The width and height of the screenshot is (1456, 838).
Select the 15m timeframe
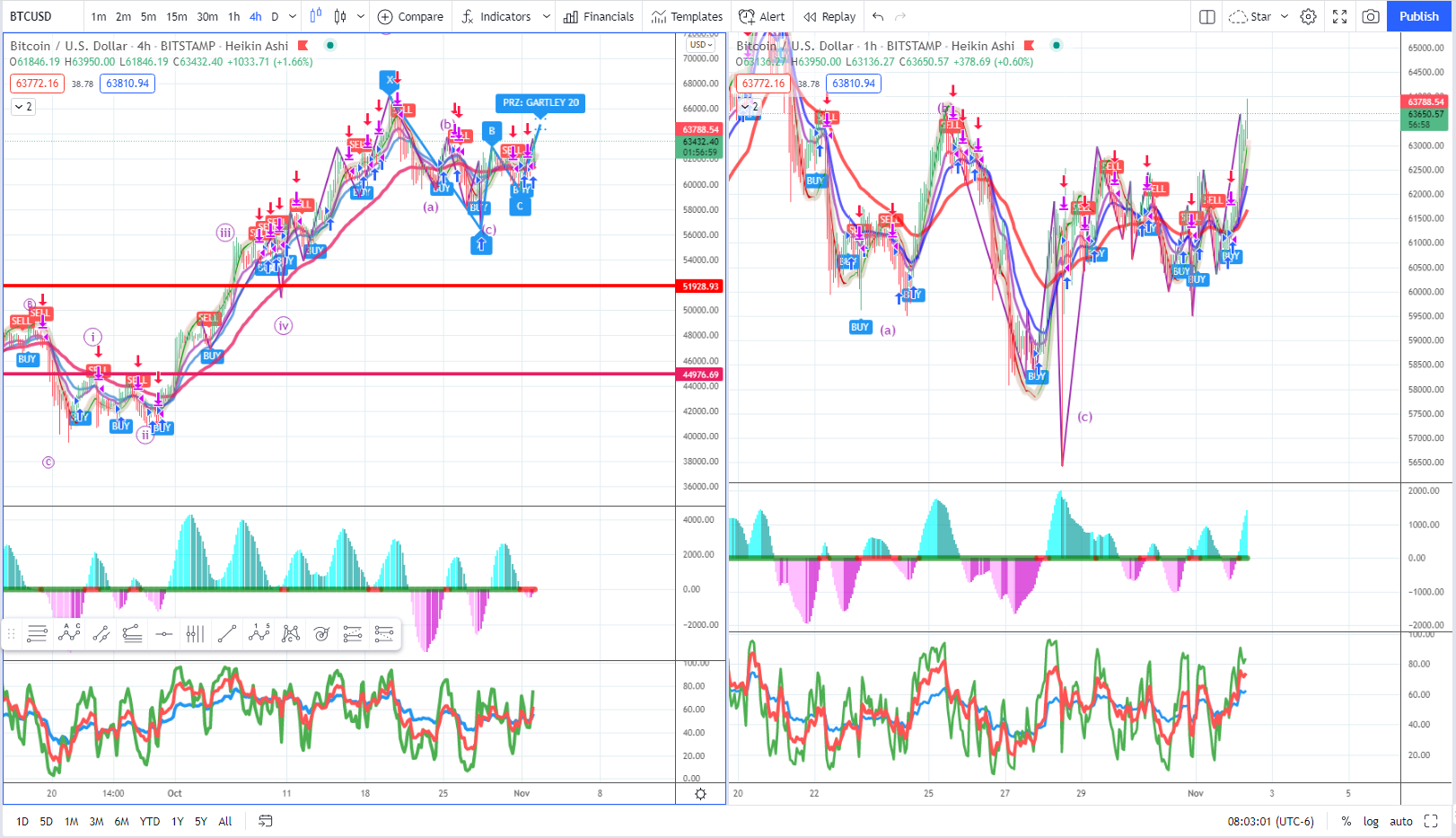tap(177, 16)
